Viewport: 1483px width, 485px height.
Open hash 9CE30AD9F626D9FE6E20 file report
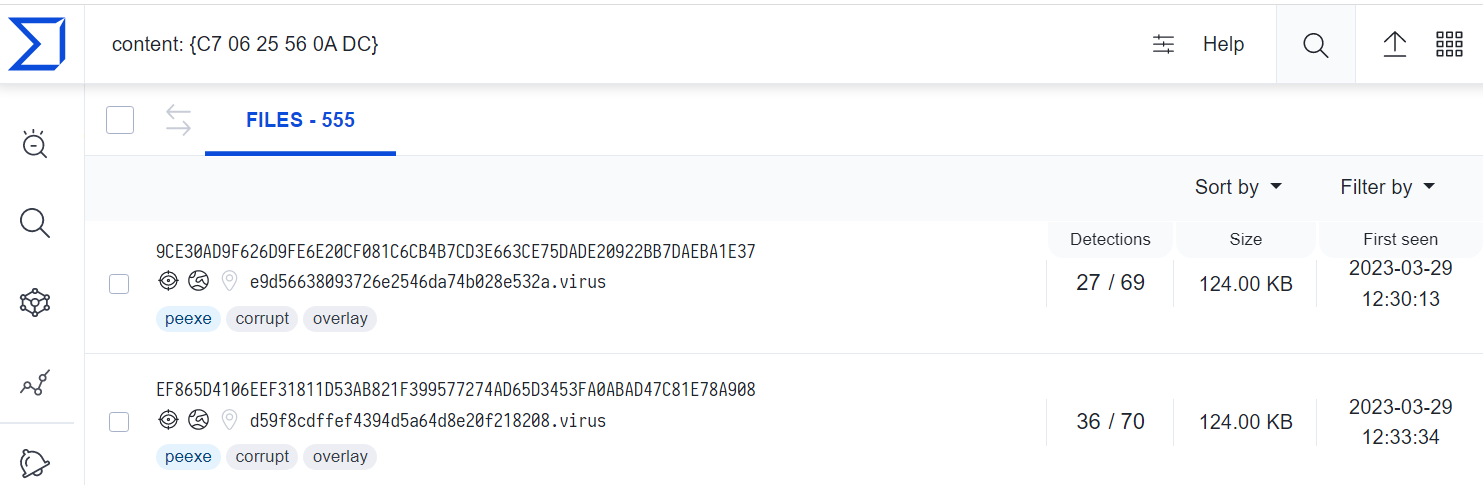pos(456,252)
